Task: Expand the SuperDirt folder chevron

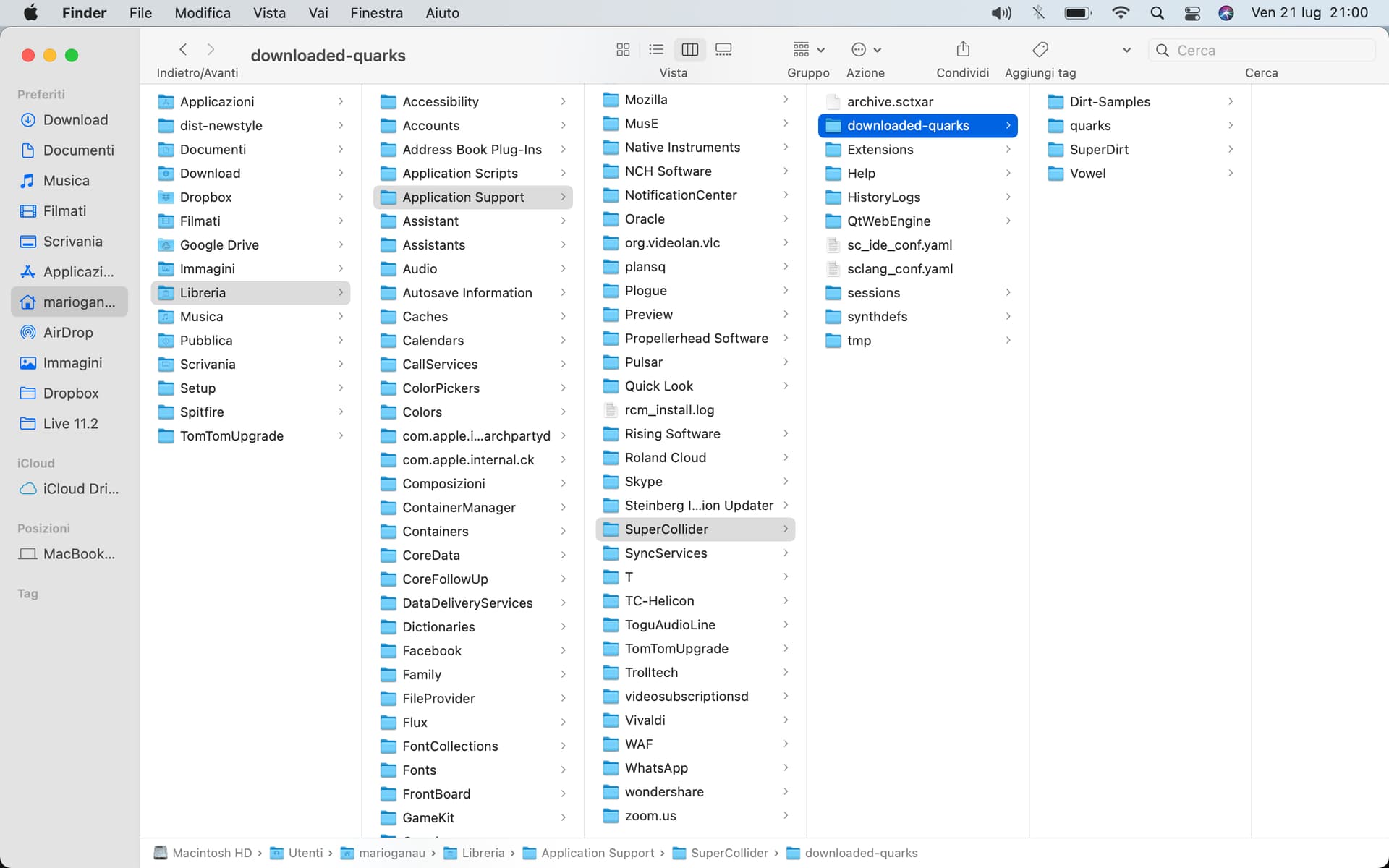Action: [x=1230, y=149]
